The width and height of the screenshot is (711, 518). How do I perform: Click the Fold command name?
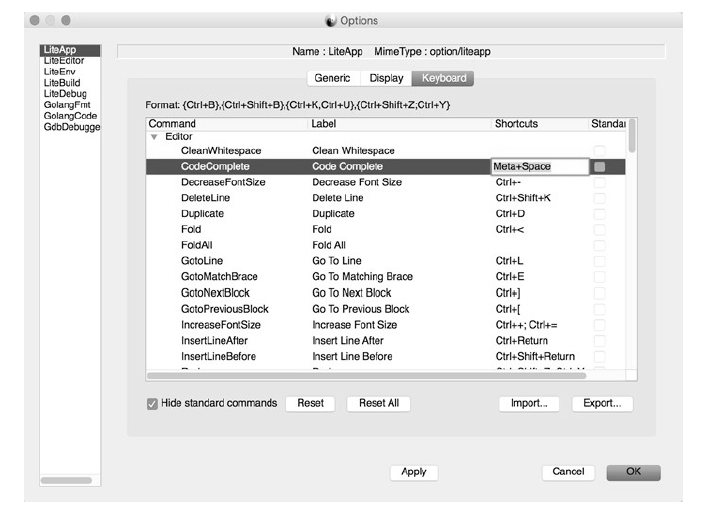[x=191, y=230]
